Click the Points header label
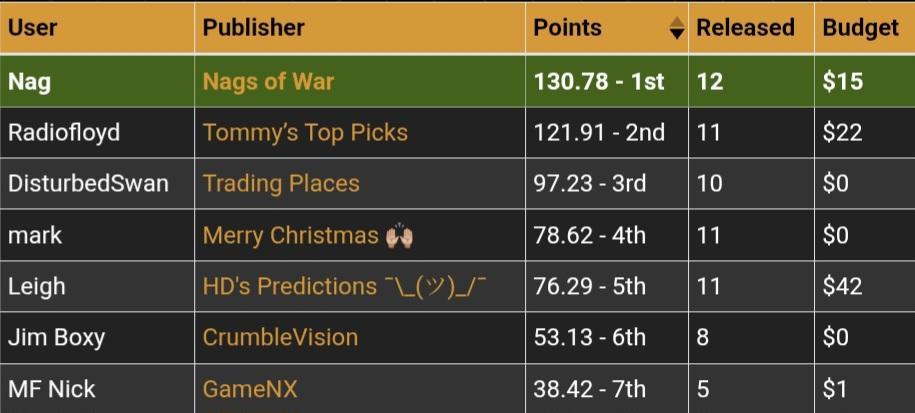Screen dimensions: 915x413 [x=567, y=28]
